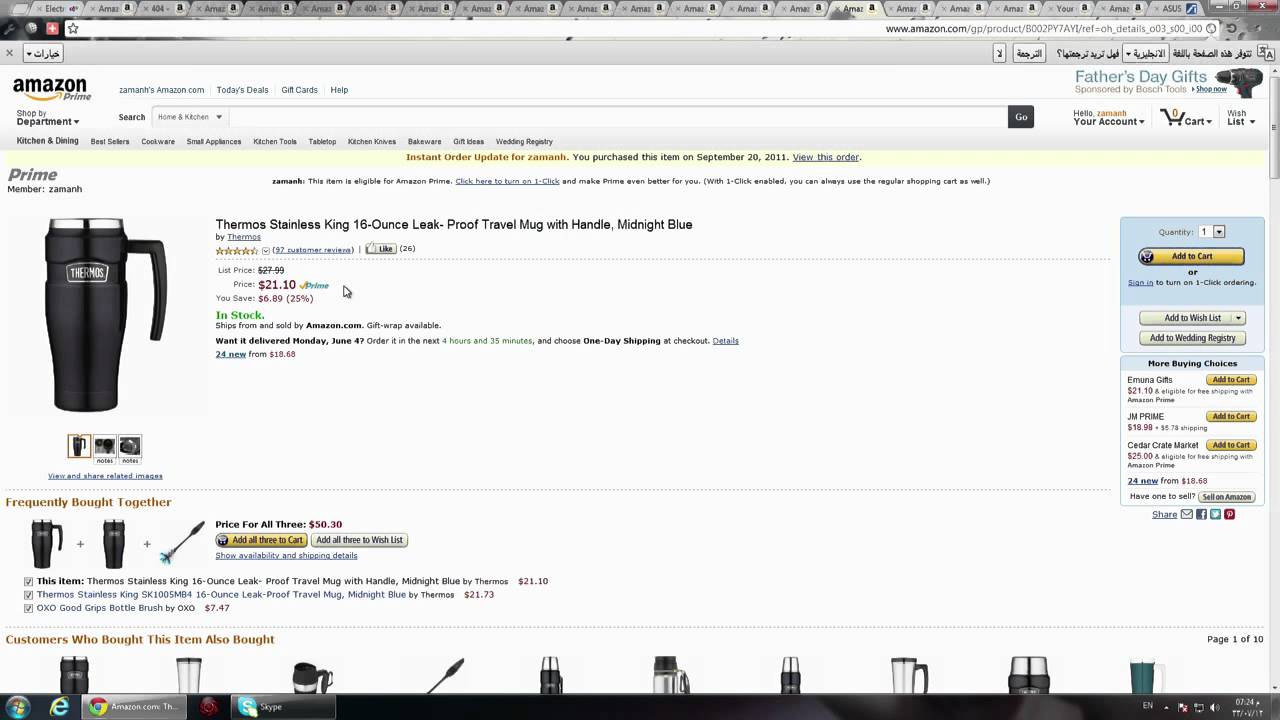The height and width of the screenshot is (720, 1280).
Task: Share the product on Twitter icon
Action: (1215, 514)
